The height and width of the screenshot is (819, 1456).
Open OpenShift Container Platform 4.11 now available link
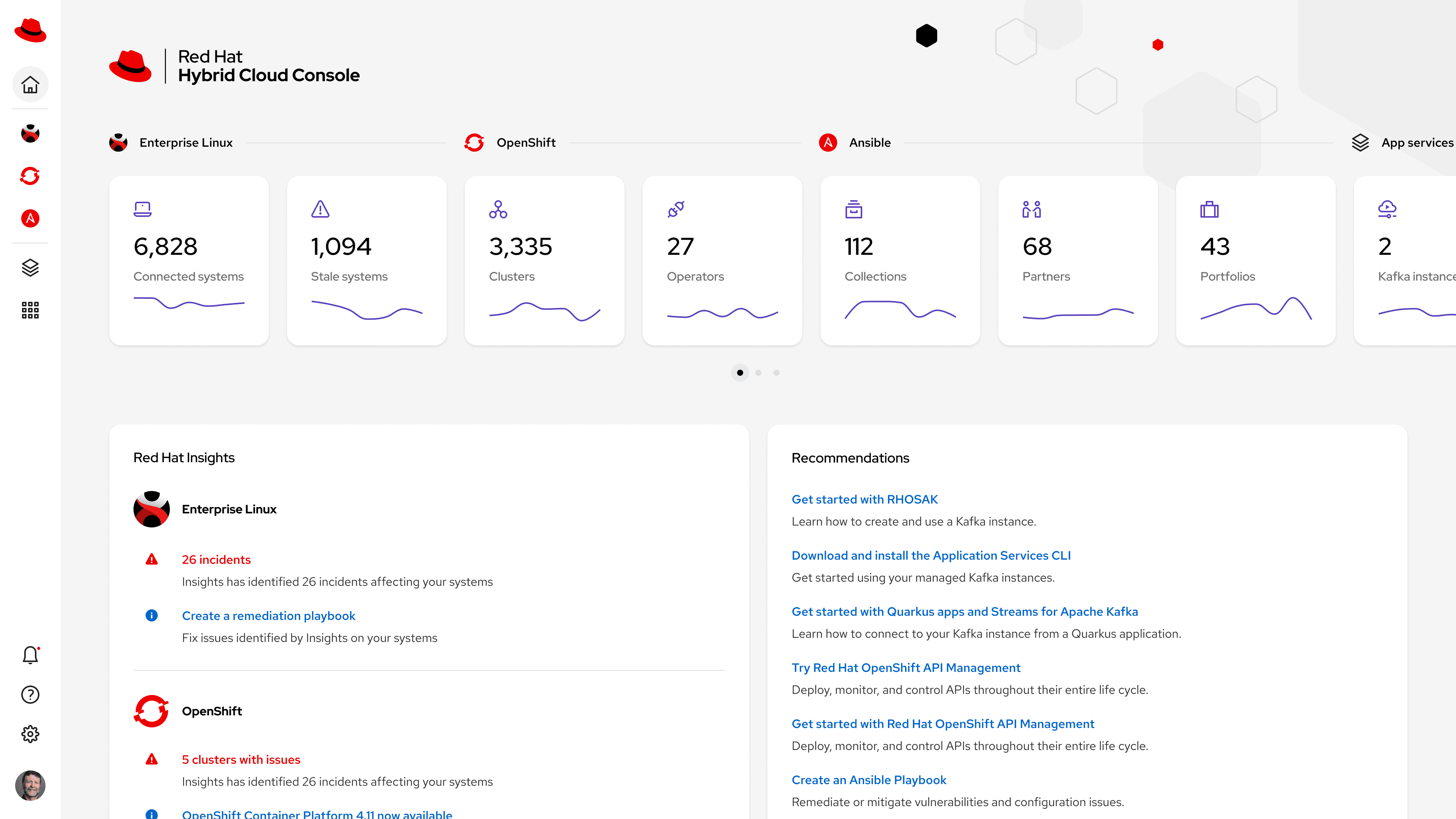tap(317, 814)
